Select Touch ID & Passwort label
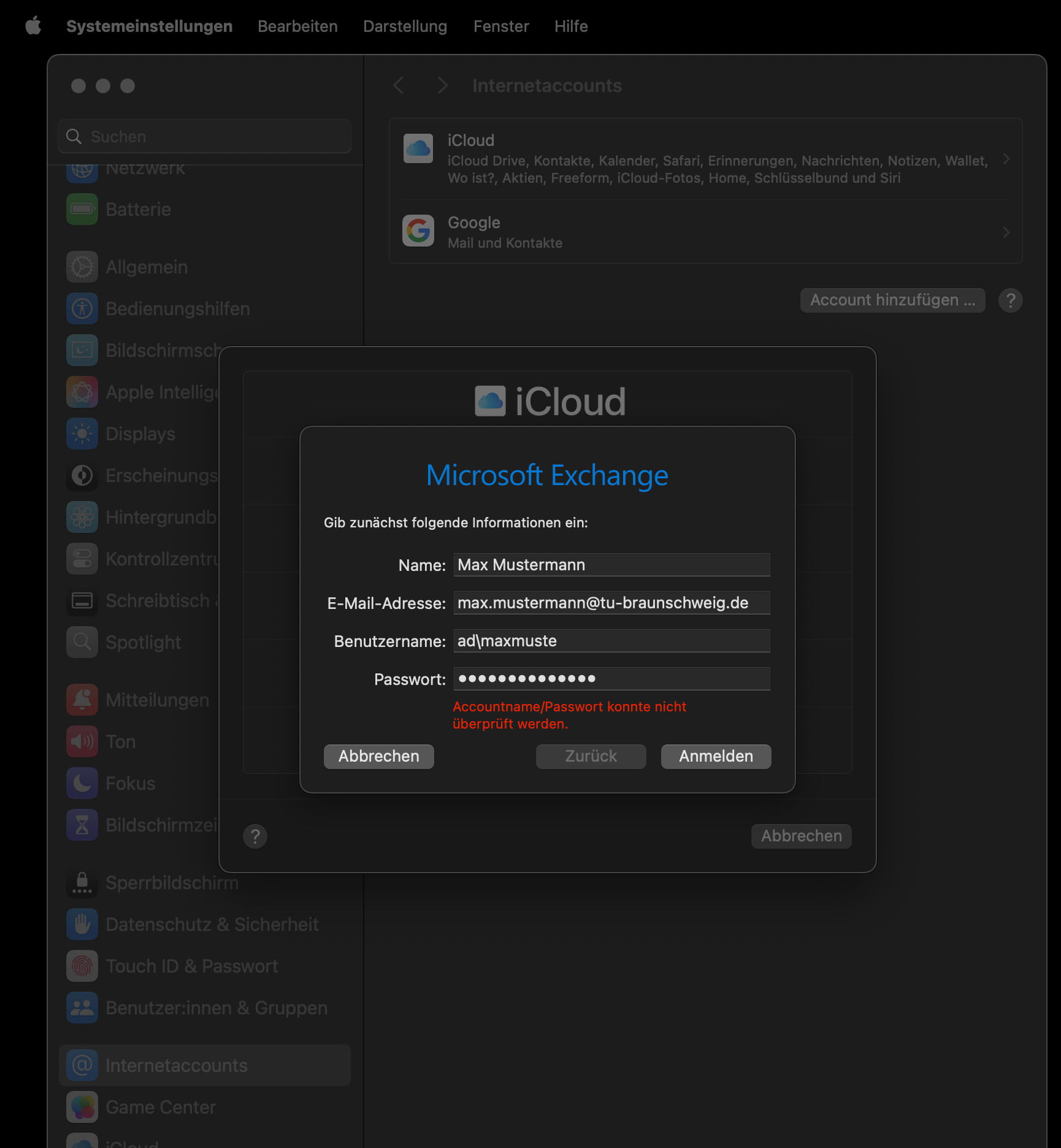1061x1148 pixels. 191,966
